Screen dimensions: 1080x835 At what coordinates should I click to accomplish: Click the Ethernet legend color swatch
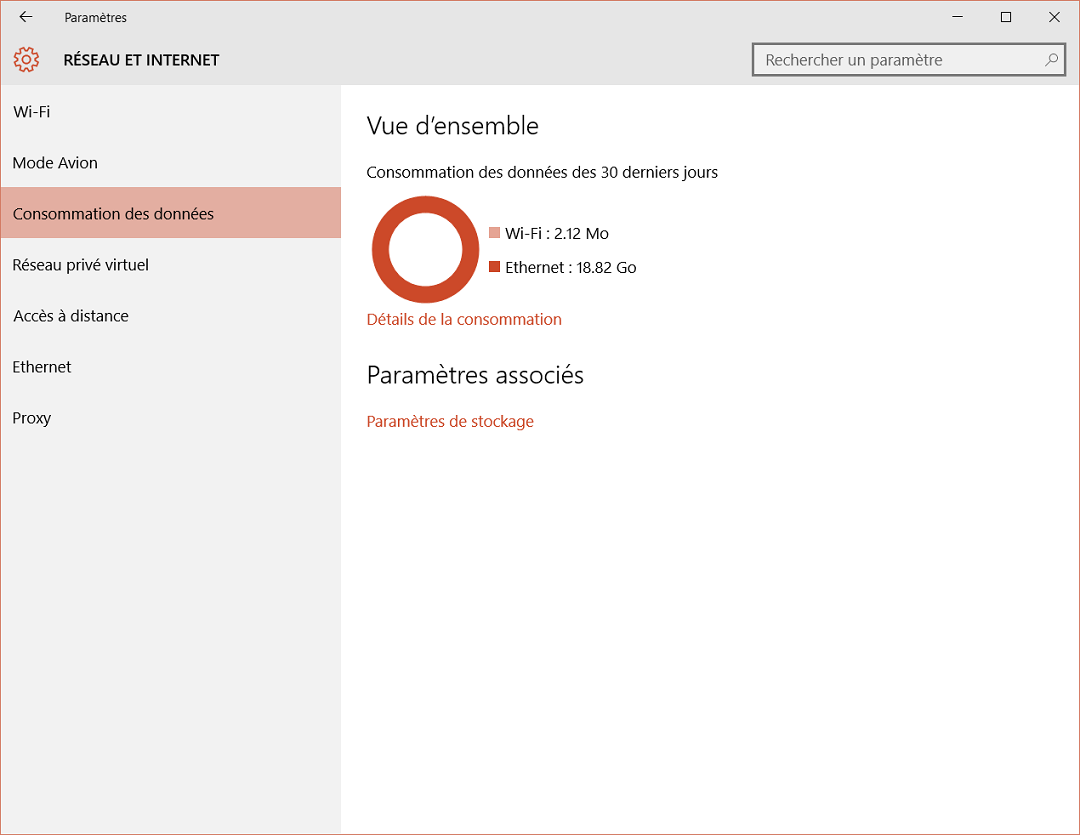click(494, 267)
